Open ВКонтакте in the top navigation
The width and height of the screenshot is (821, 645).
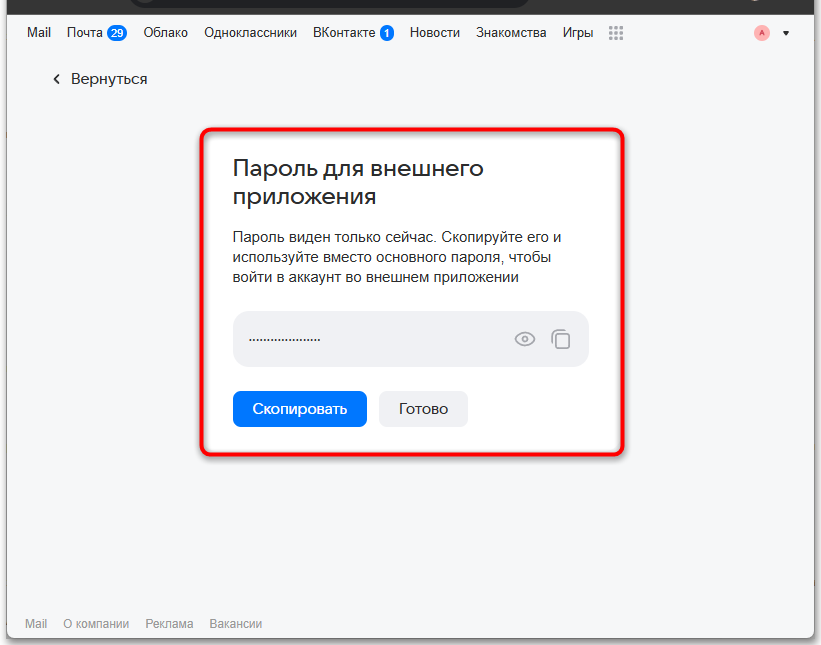coord(344,32)
